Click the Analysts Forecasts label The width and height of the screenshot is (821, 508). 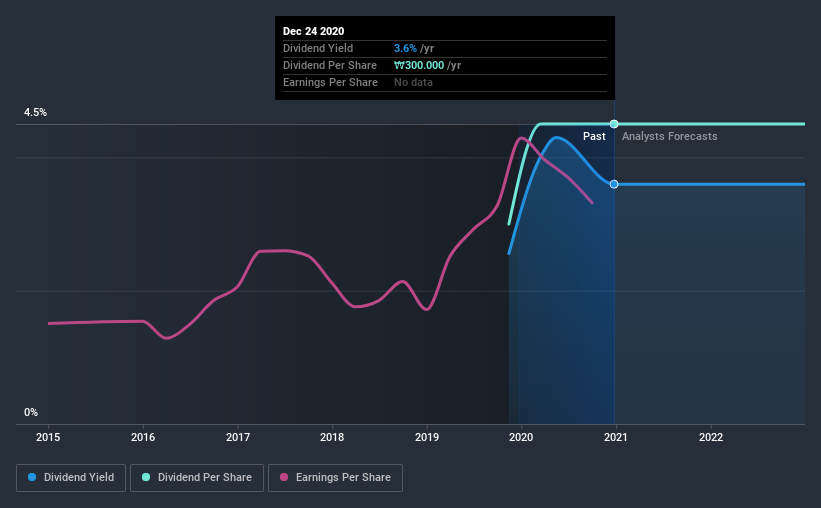[x=670, y=136]
